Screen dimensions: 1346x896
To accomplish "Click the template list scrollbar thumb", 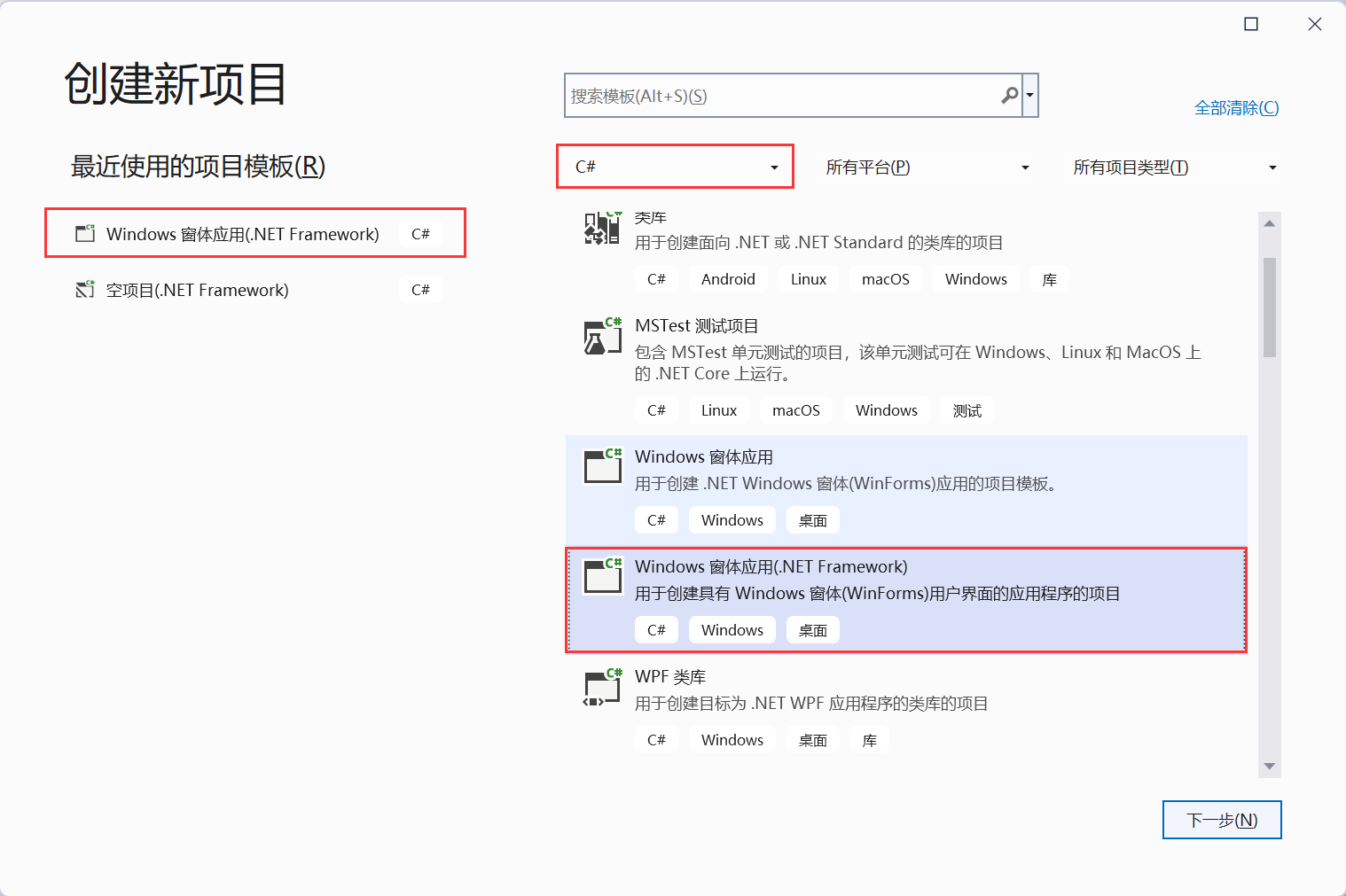I will point(1270,307).
